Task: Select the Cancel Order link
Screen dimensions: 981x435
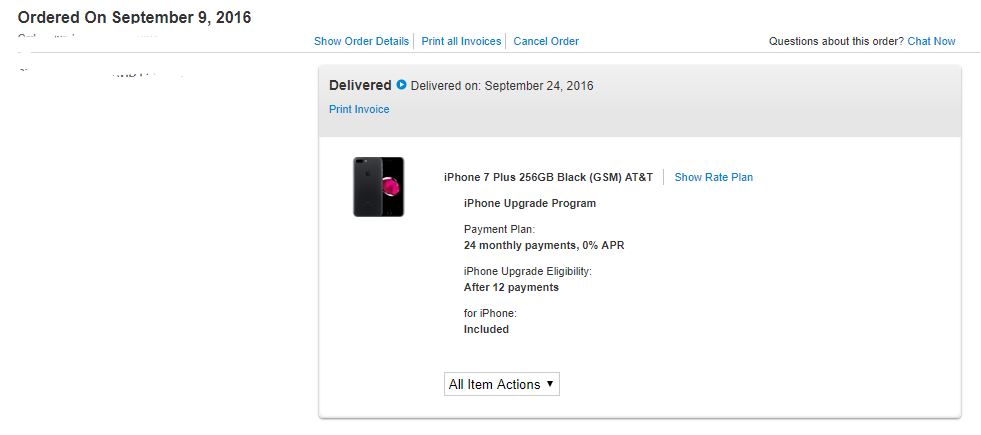Action: [546, 41]
